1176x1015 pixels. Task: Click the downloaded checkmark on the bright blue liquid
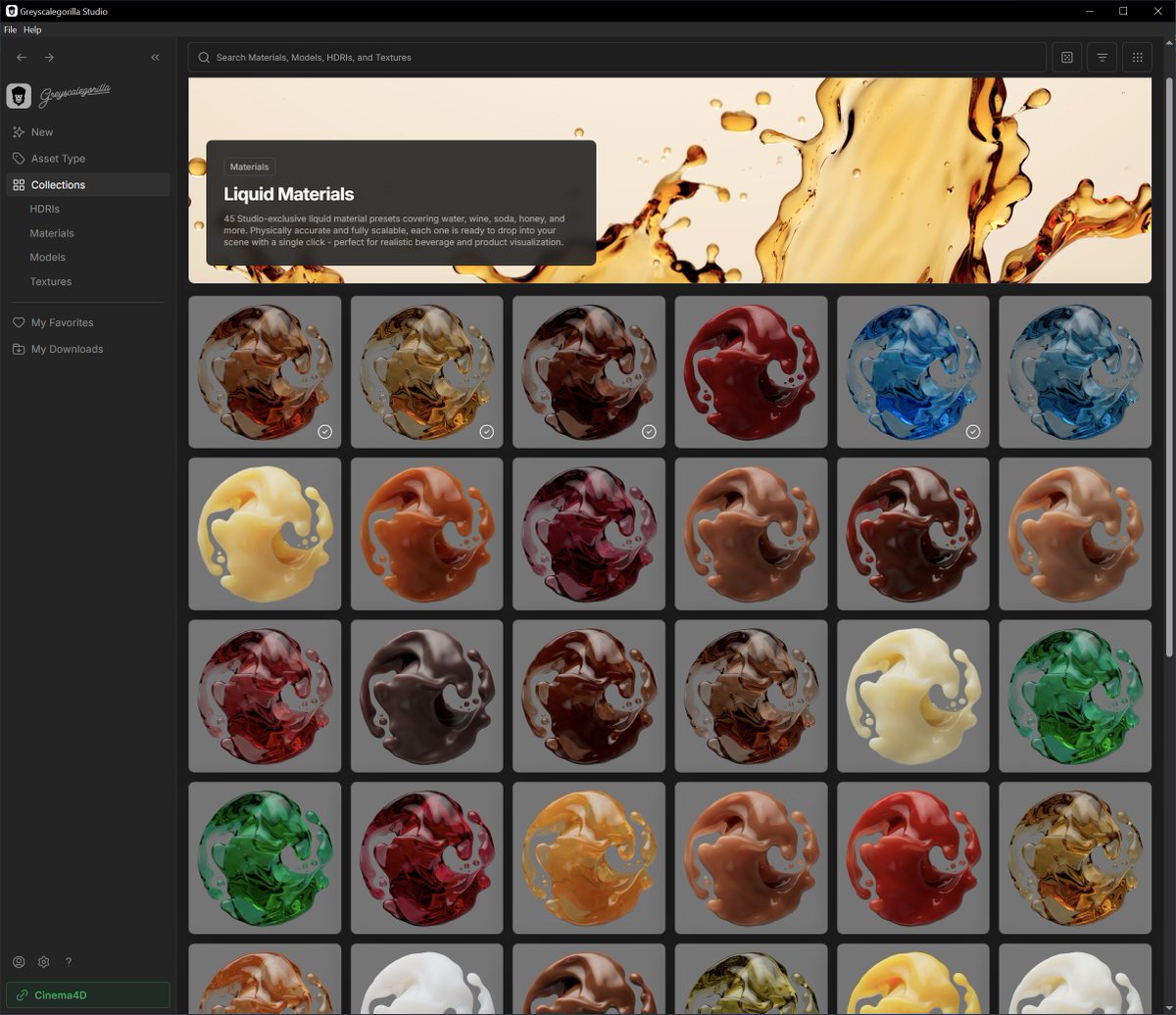pos(973,432)
